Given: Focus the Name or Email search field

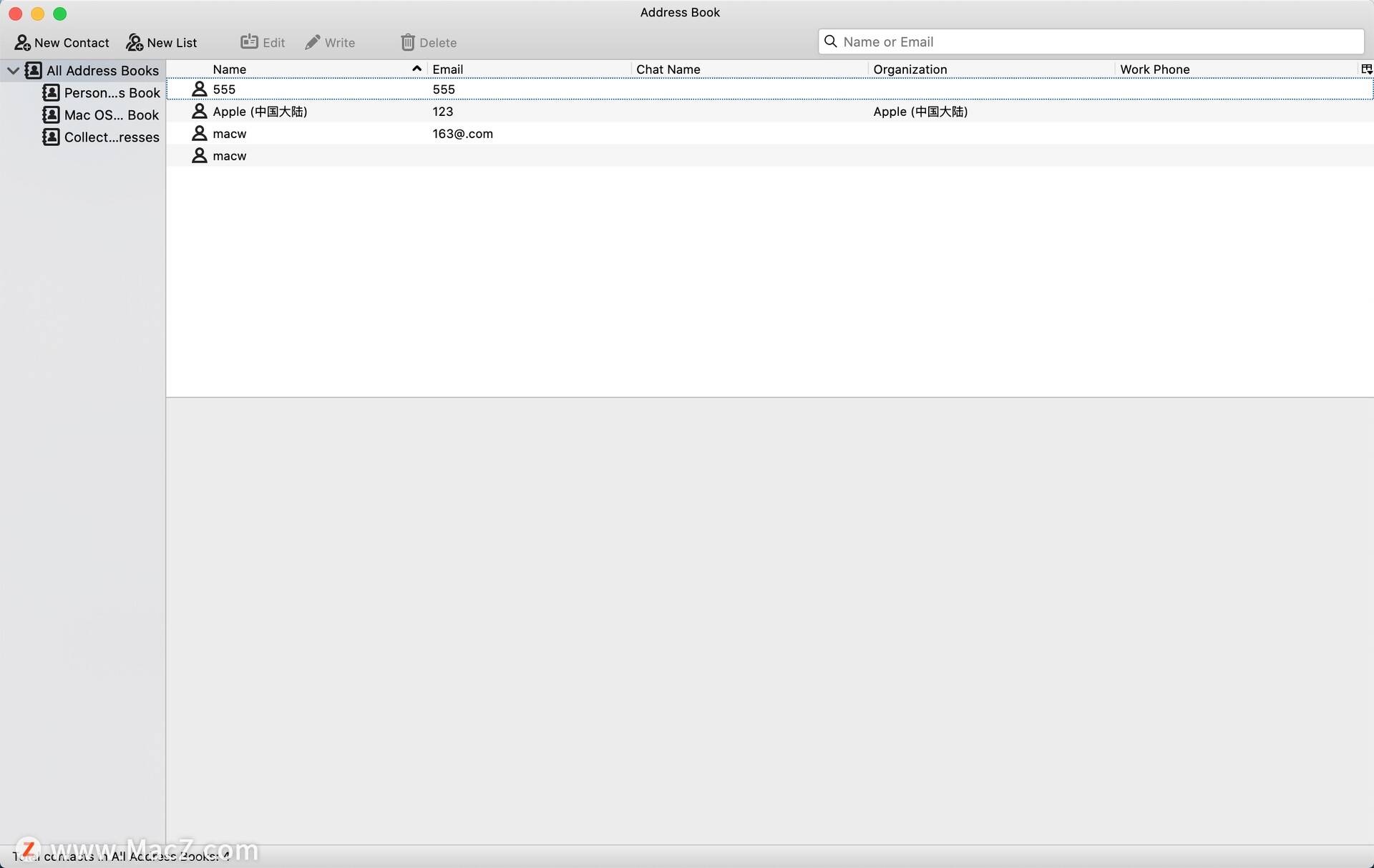Looking at the screenshot, I should click(x=1091, y=42).
